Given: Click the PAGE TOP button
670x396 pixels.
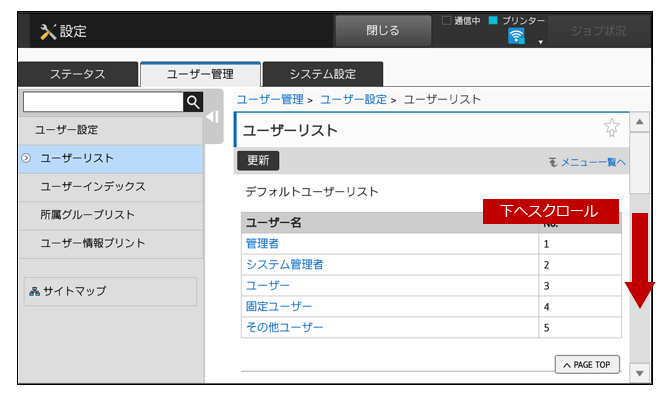Looking at the screenshot, I should (587, 365).
